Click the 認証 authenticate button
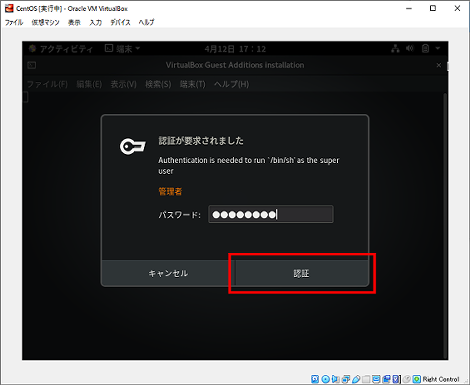This screenshot has height=385, width=470. pos(302,273)
